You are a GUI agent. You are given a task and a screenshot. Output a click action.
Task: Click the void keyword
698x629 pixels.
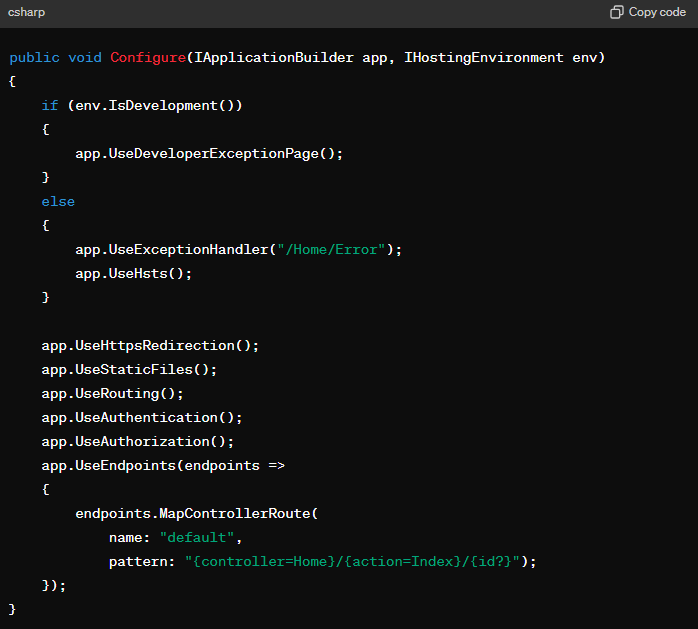pyautogui.click(x=85, y=57)
